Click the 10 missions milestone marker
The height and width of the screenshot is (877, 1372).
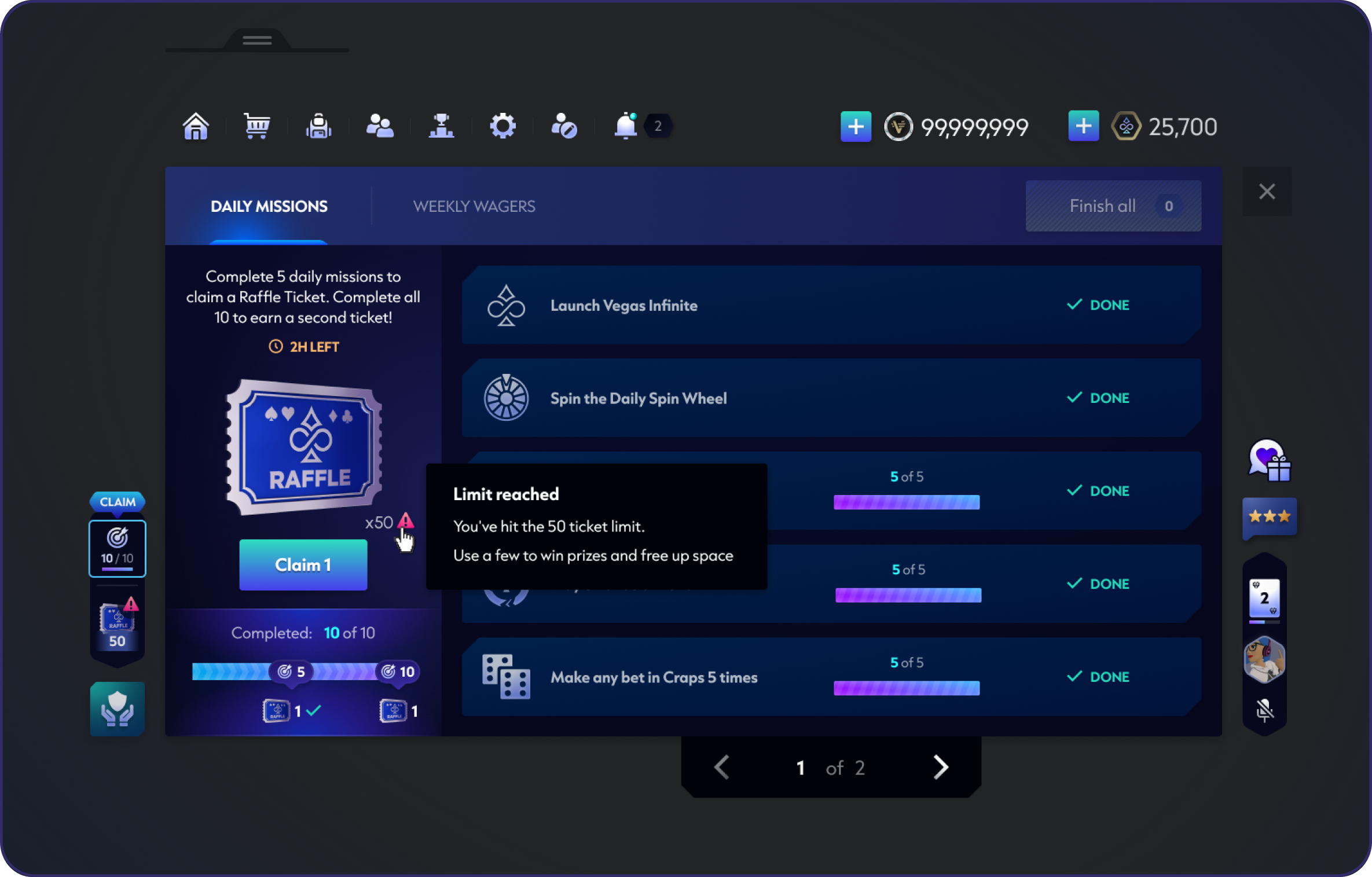[398, 671]
